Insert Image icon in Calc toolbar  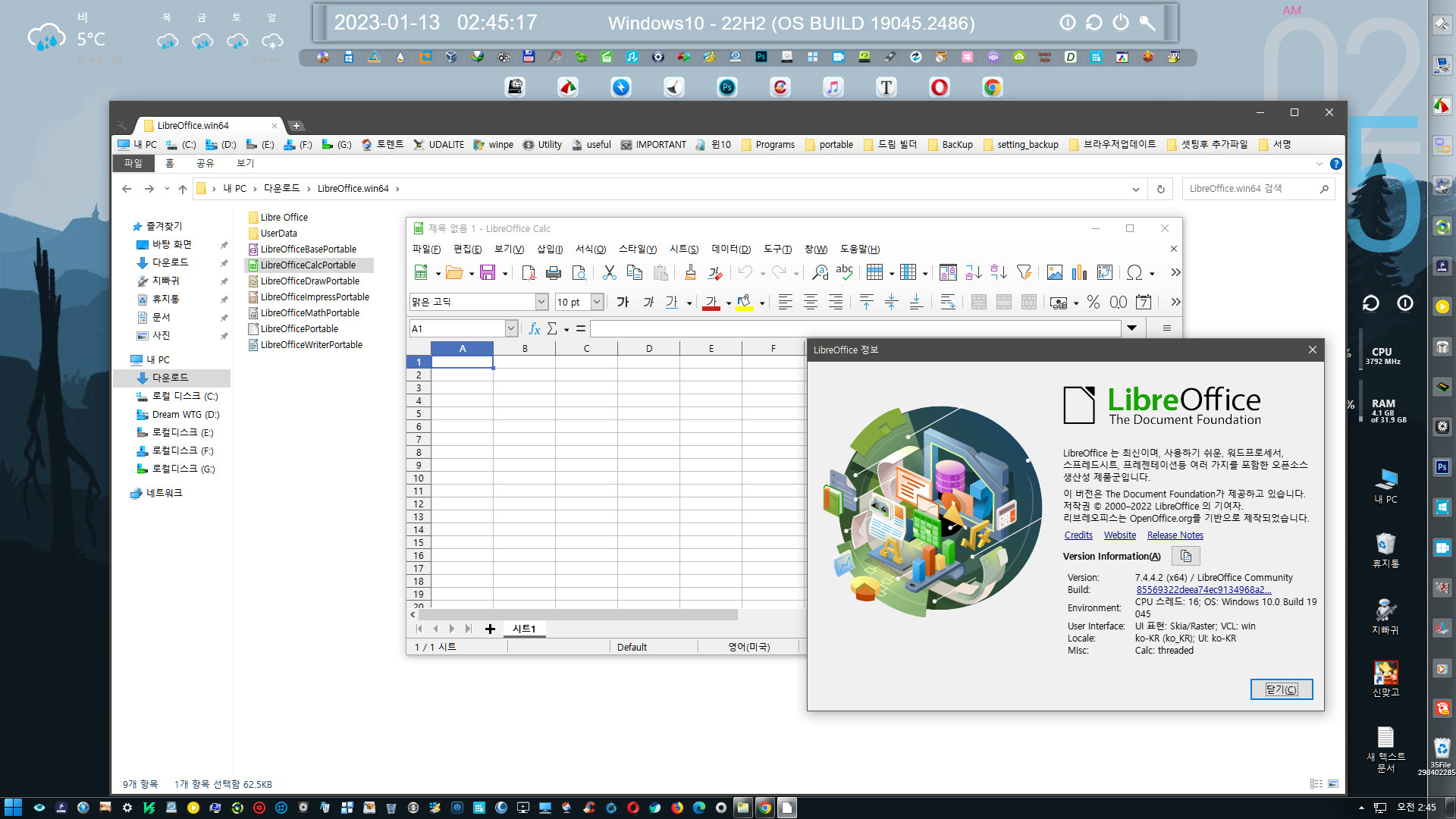point(1054,273)
